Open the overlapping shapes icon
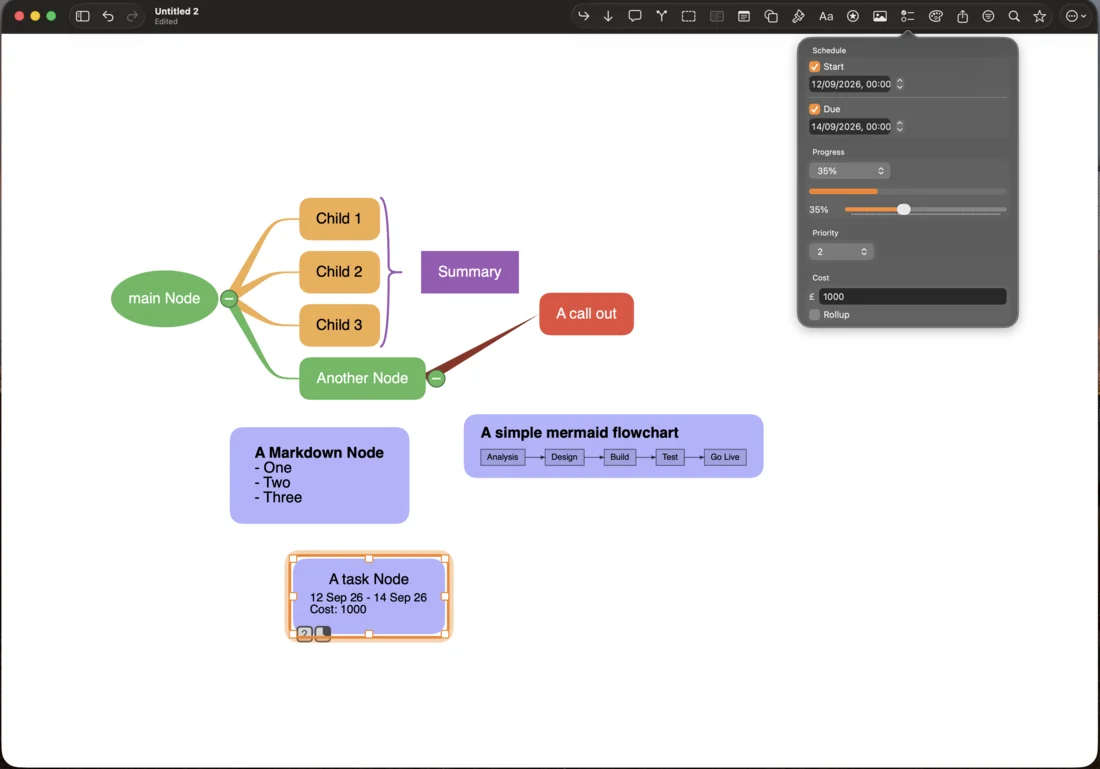1100x769 pixels. [771, 16]
